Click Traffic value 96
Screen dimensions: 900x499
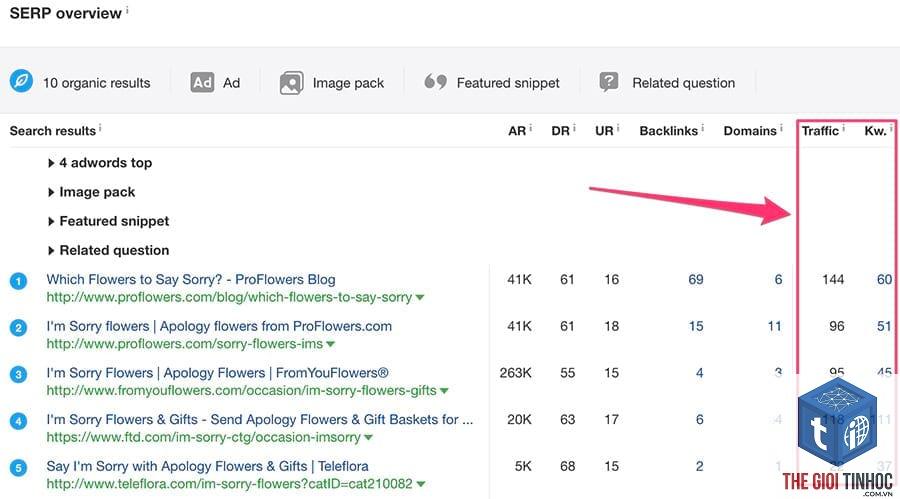point(837,326)
